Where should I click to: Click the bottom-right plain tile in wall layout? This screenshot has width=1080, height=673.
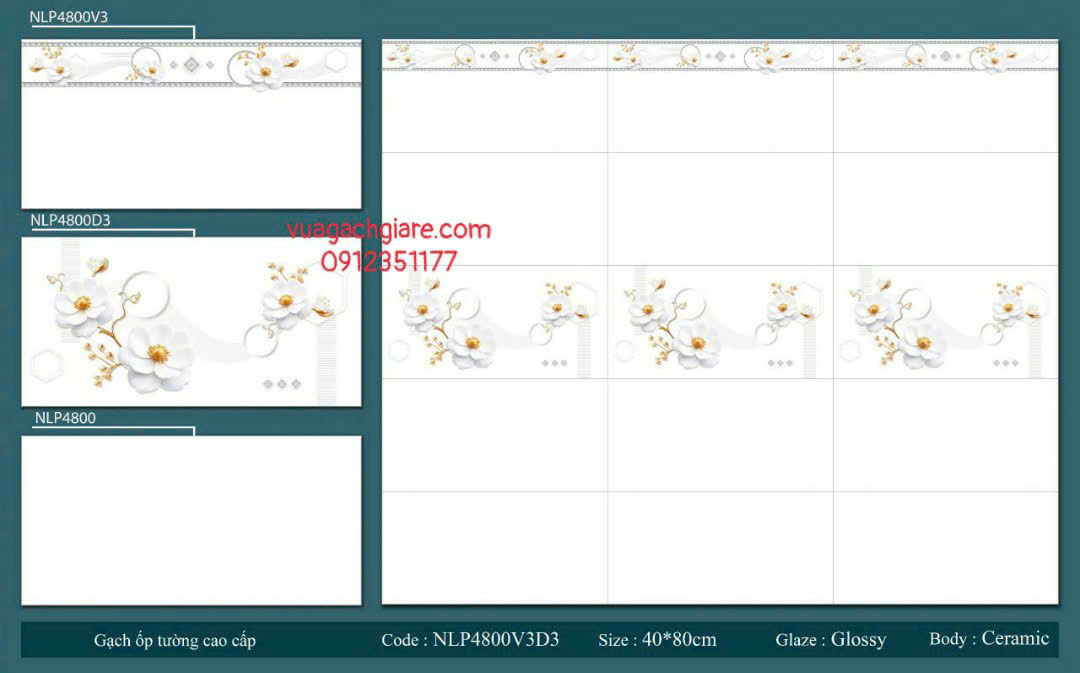coord(945,547)
